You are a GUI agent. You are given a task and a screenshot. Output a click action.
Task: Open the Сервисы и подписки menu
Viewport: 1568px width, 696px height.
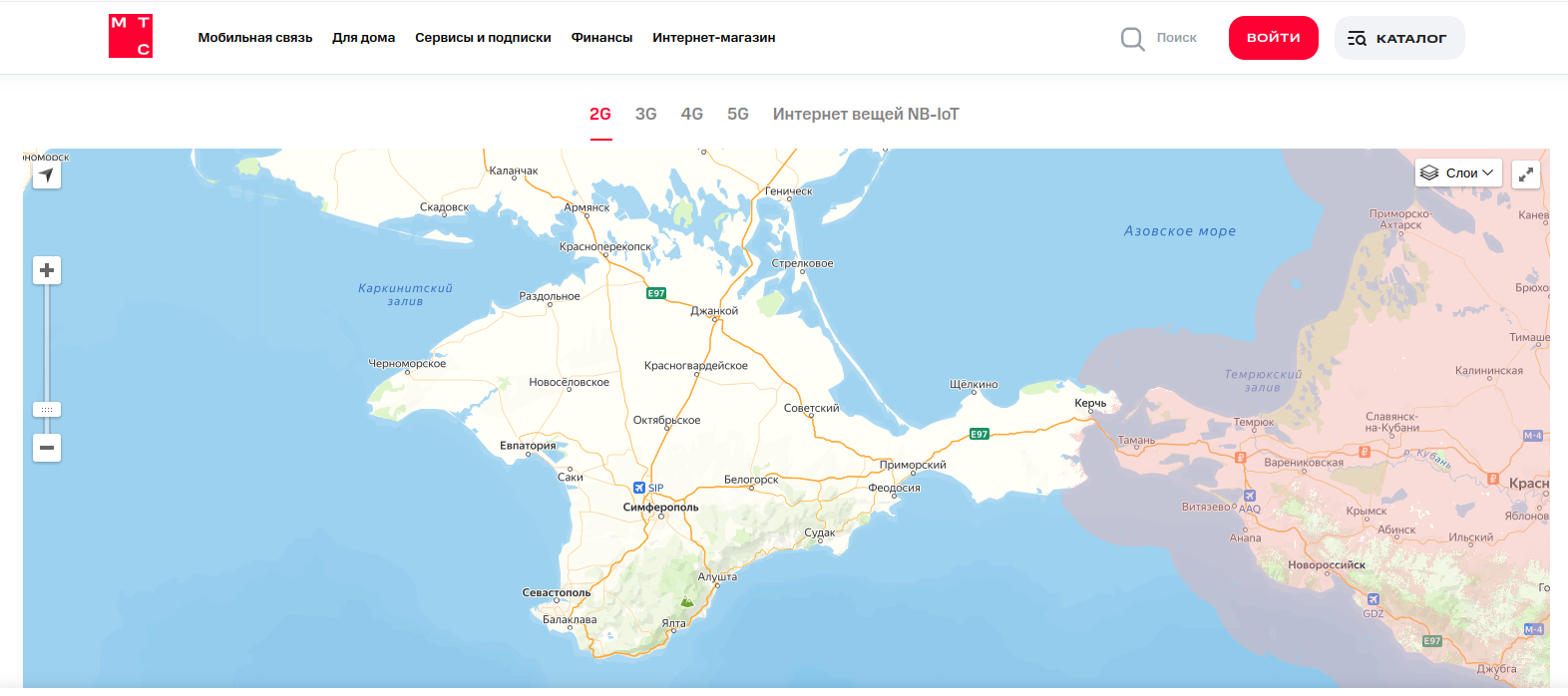click(483, 38)
